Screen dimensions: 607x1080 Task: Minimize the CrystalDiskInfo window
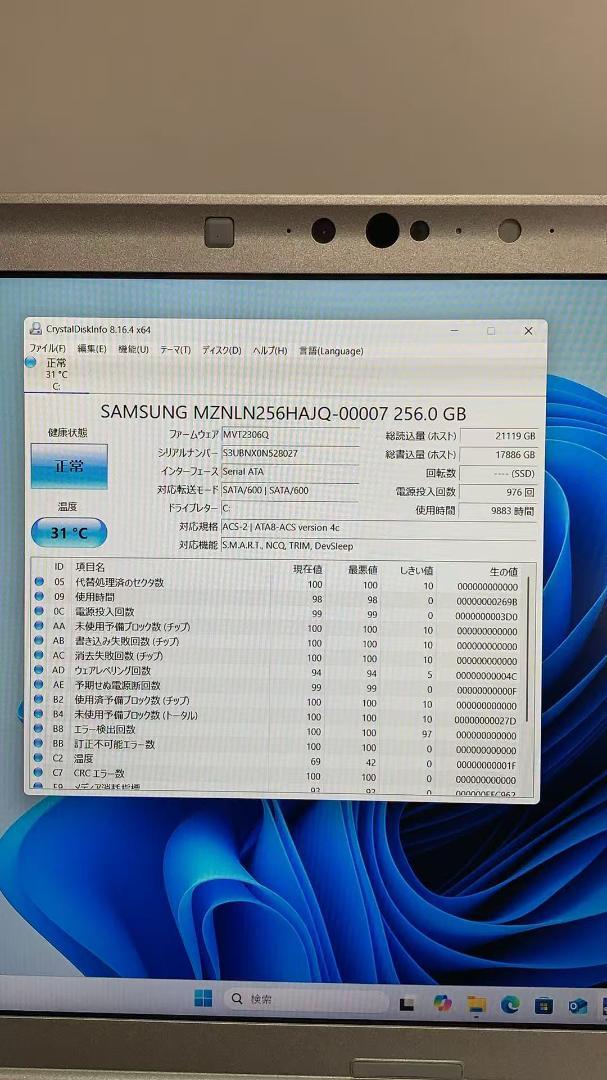(x=455, y=331)
